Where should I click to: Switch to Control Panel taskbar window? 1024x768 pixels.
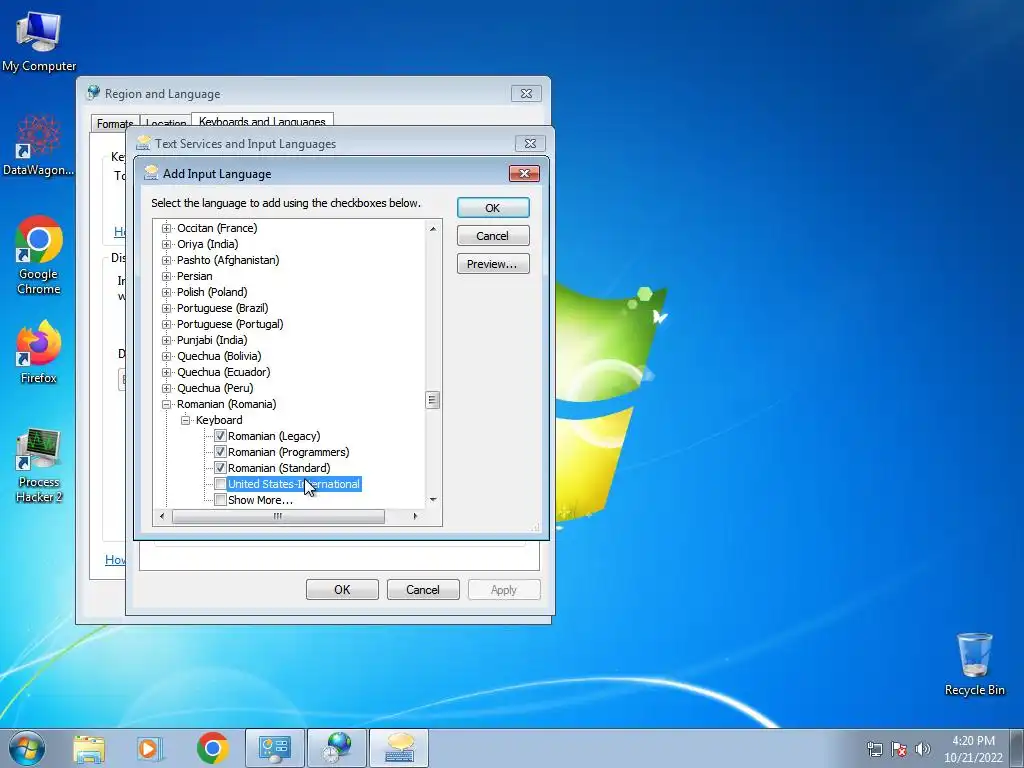274,748
